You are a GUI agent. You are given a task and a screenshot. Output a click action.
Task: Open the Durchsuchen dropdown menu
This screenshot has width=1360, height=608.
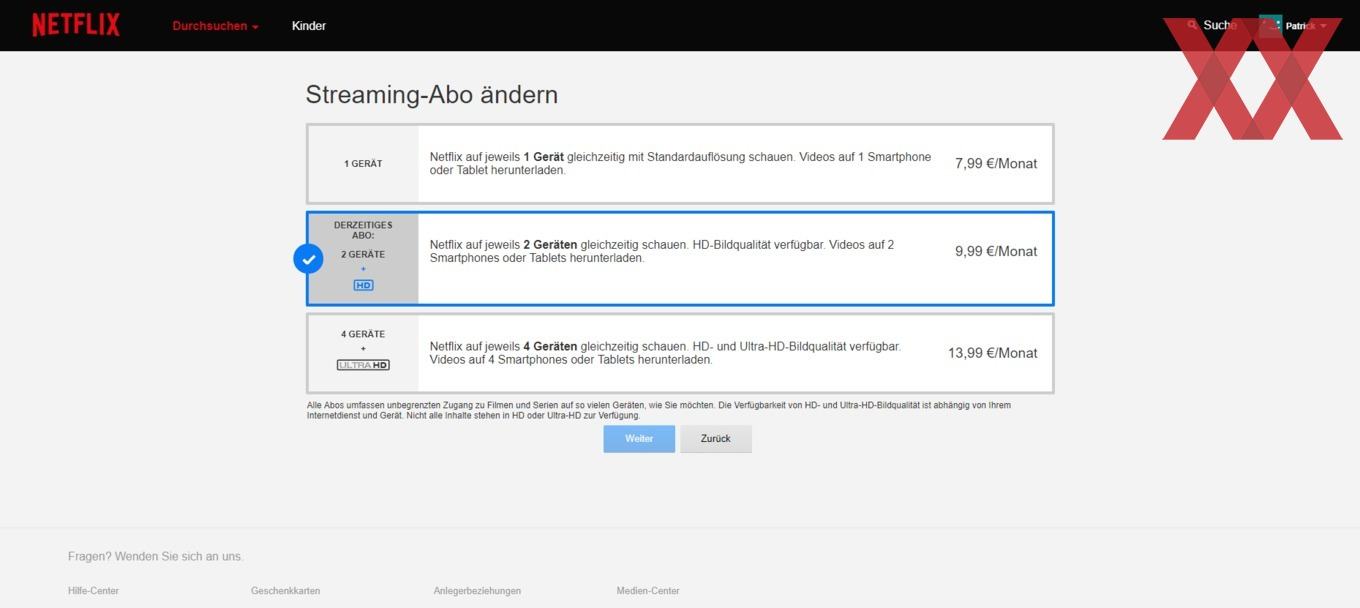pos(215,26)
